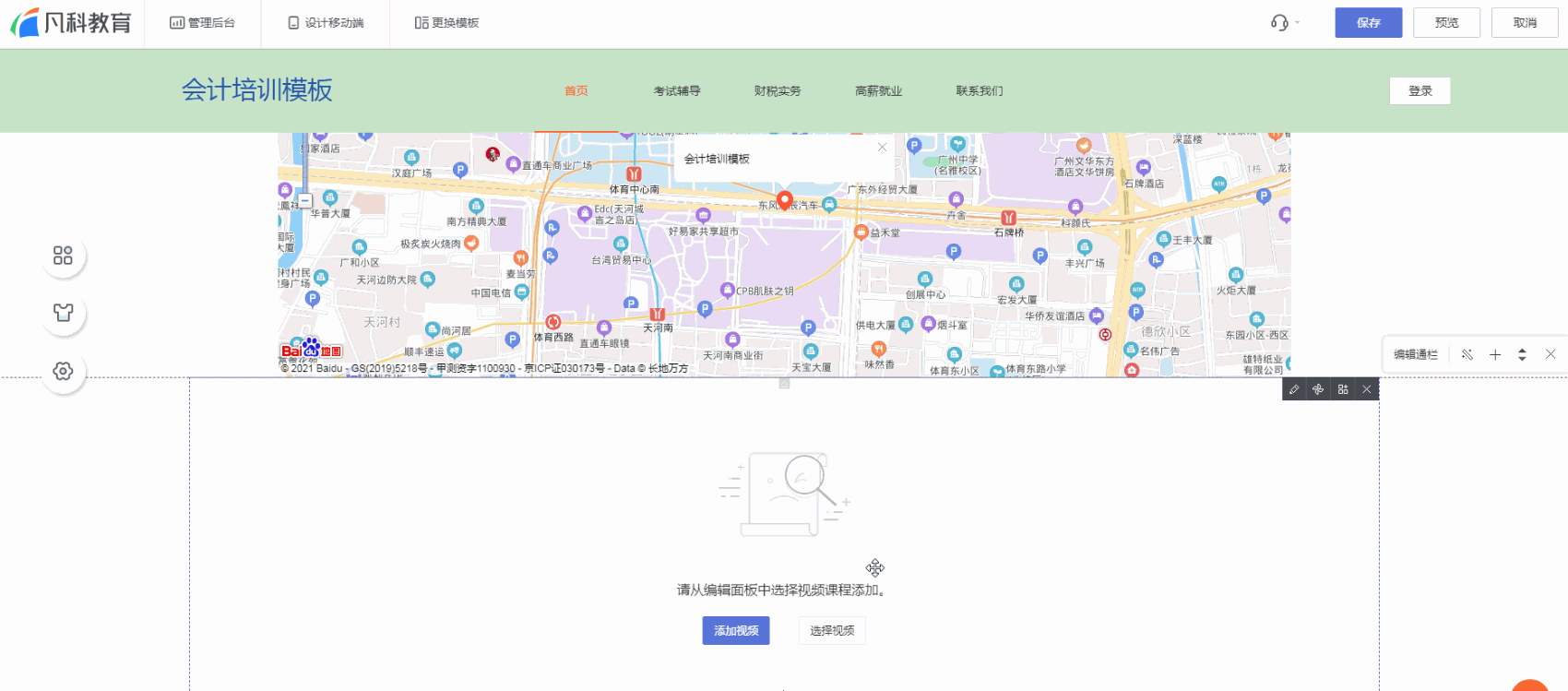Click the 中国电信 map marker icon
Screen dimensions: 1568x691
(522, 292)
